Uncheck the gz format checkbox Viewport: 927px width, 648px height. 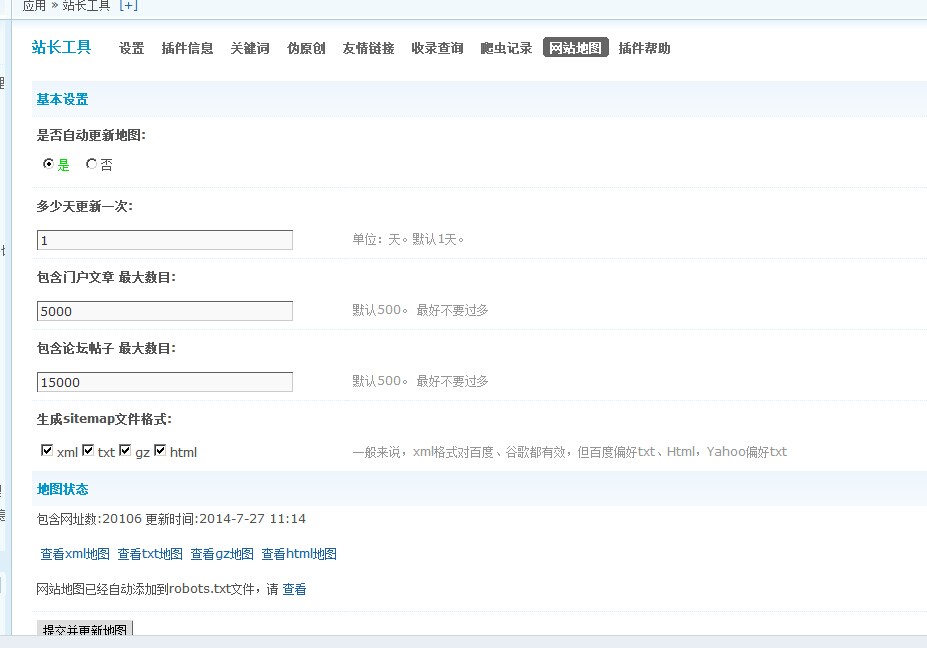(x=125, y=451)
